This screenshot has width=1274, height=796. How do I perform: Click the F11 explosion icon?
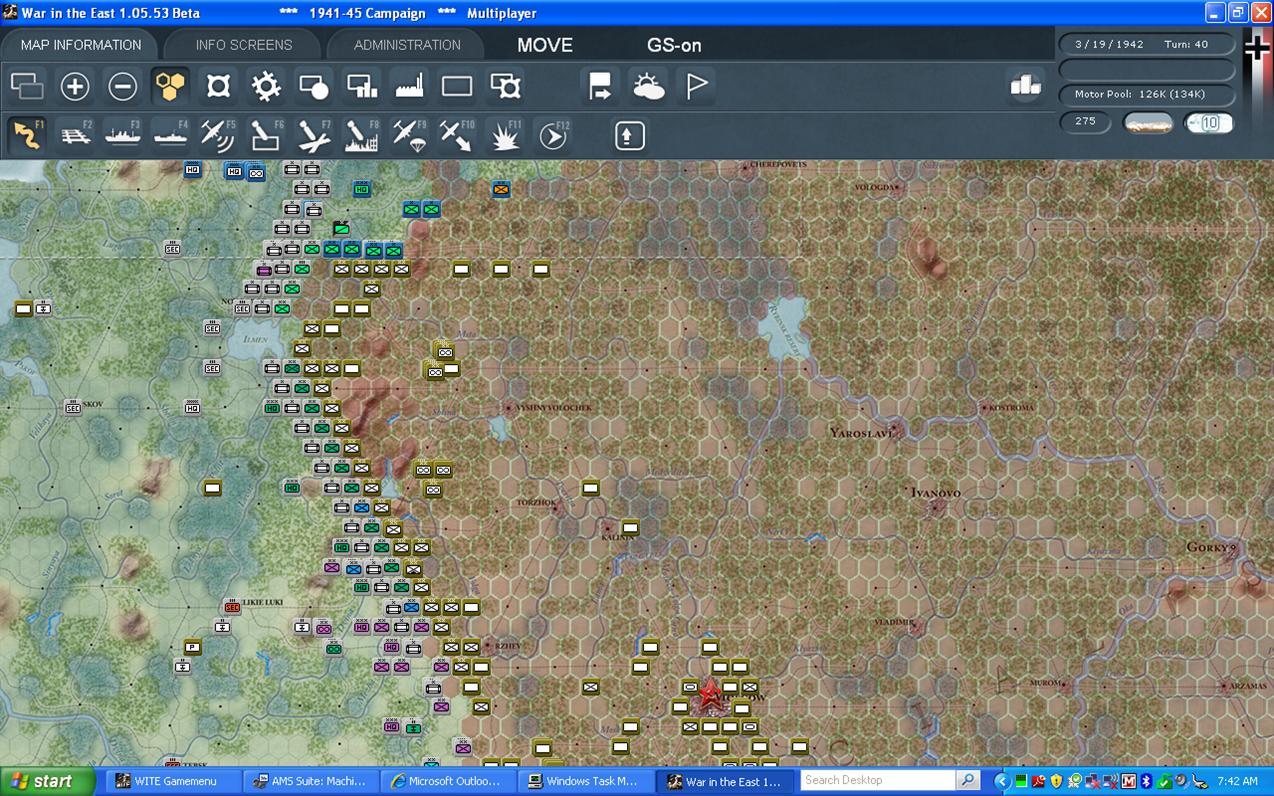(x=505, y=135)
